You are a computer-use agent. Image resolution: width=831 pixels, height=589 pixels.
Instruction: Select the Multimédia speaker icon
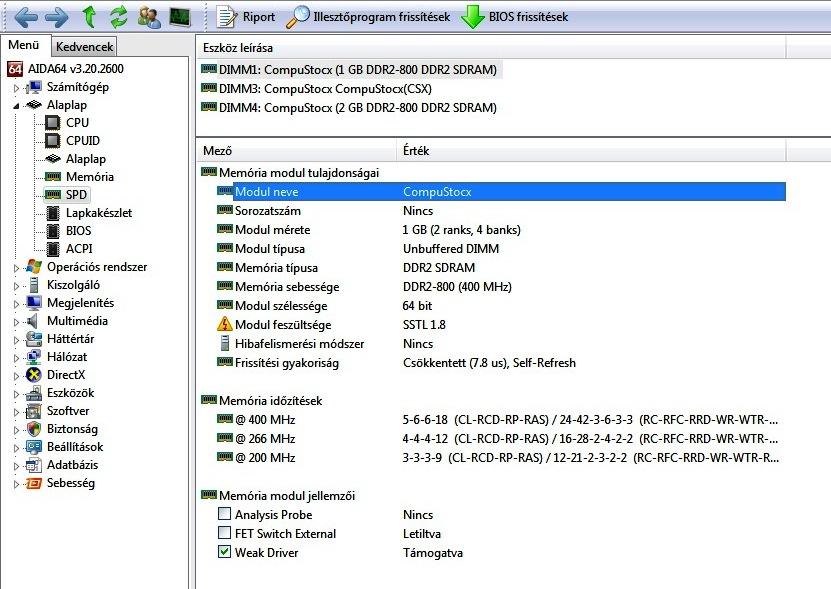coord(33,321)
